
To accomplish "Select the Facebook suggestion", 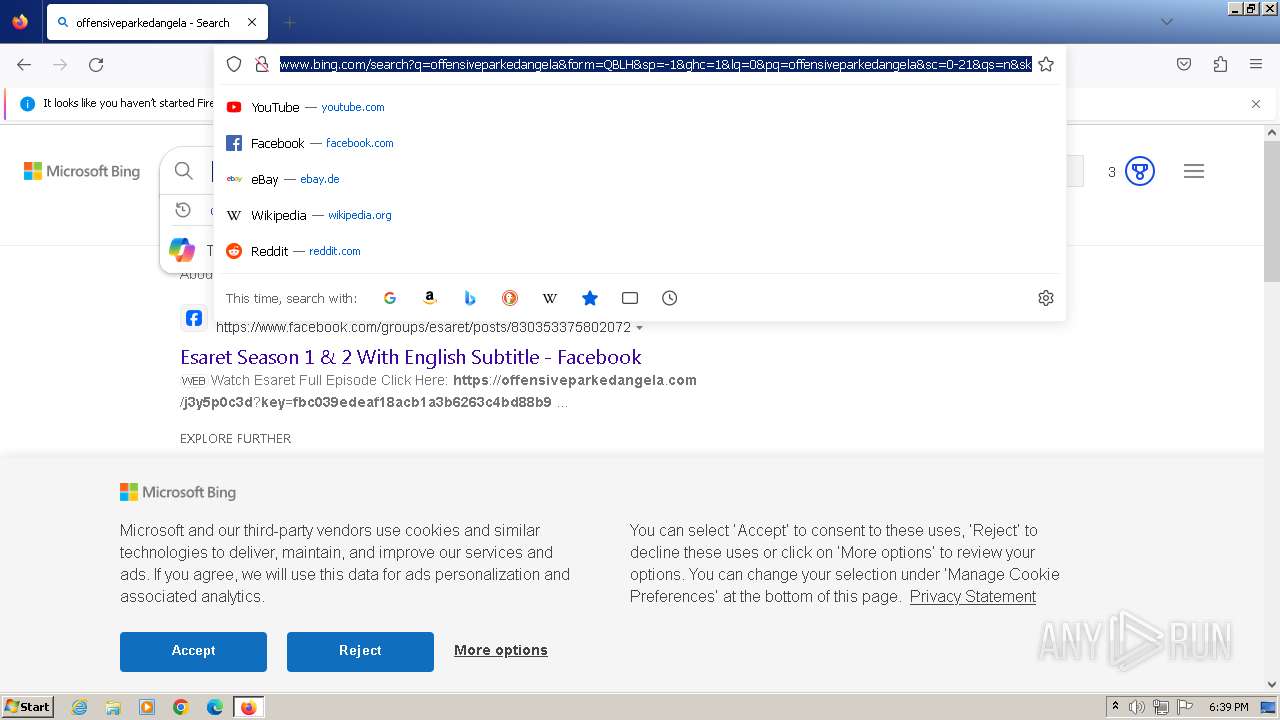I will [640, 143].
